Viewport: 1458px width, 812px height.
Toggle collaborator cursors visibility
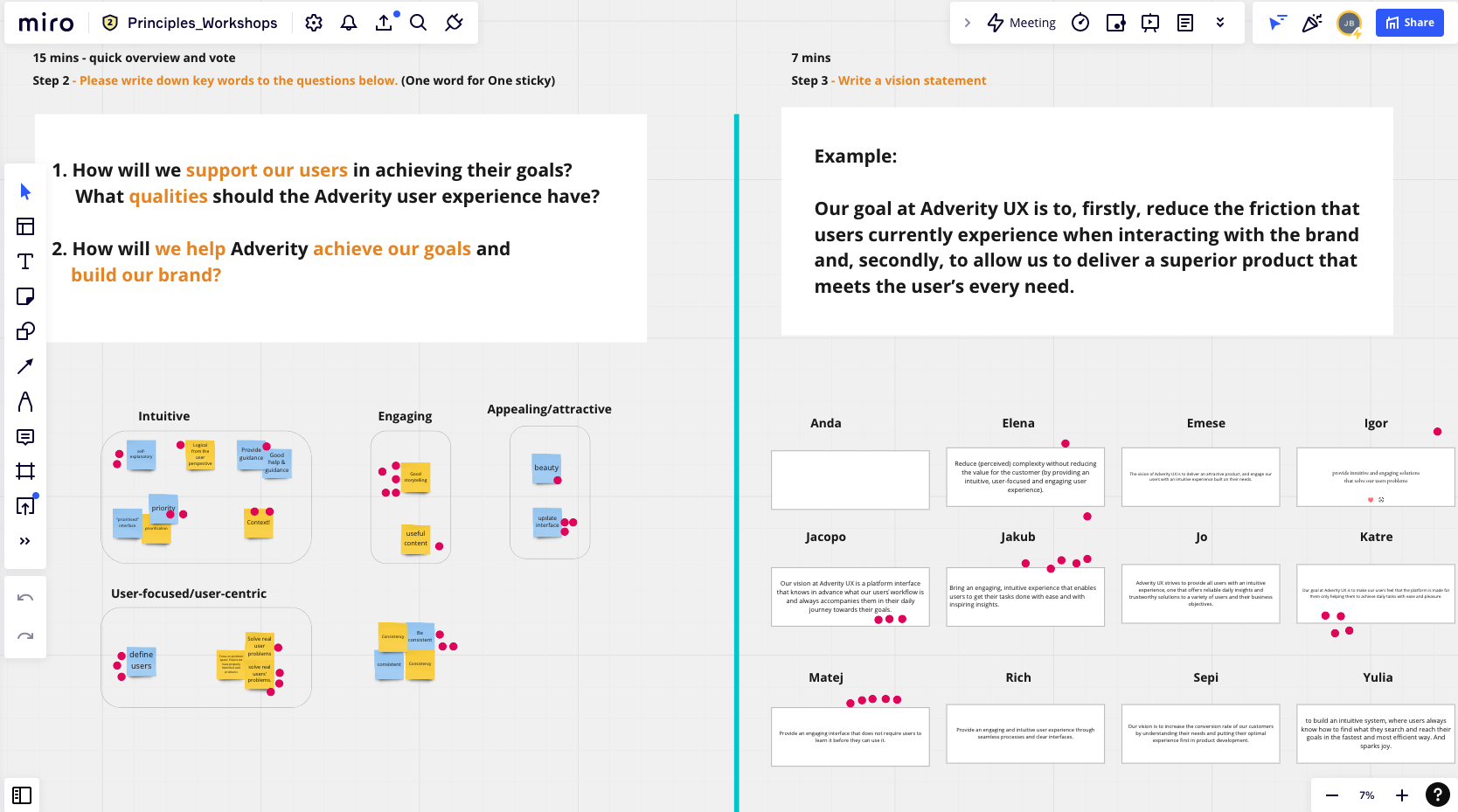[x=1277, y=23]
